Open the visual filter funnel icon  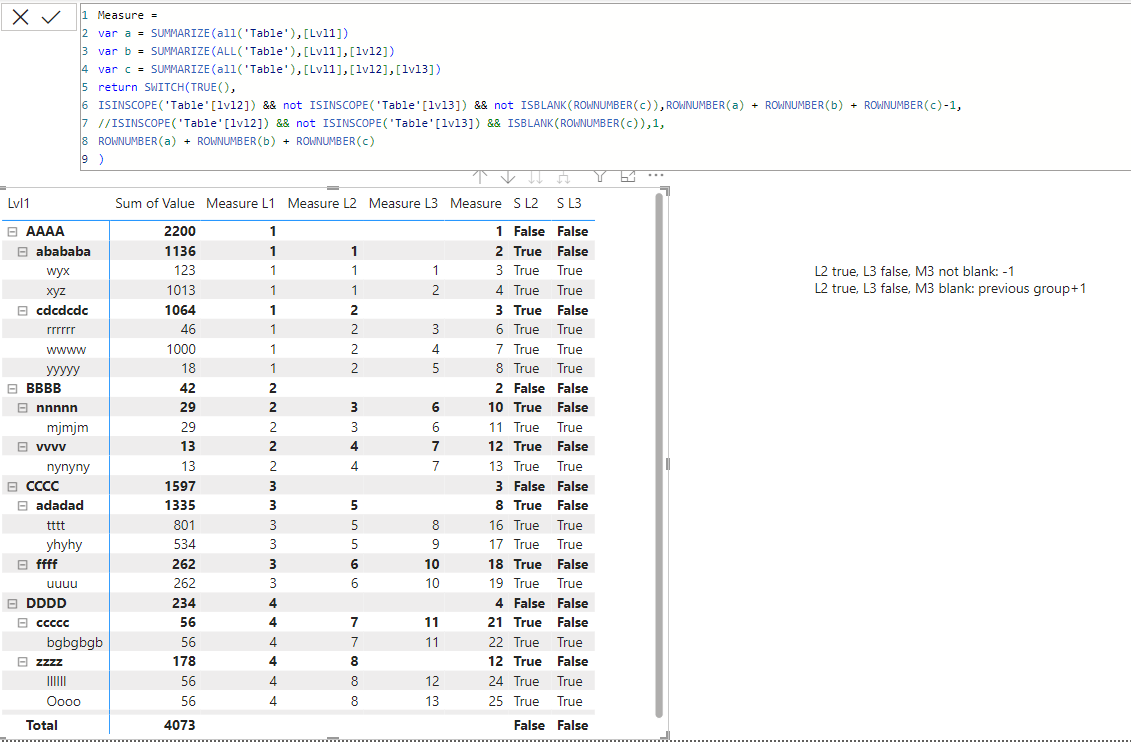point(599,175)
